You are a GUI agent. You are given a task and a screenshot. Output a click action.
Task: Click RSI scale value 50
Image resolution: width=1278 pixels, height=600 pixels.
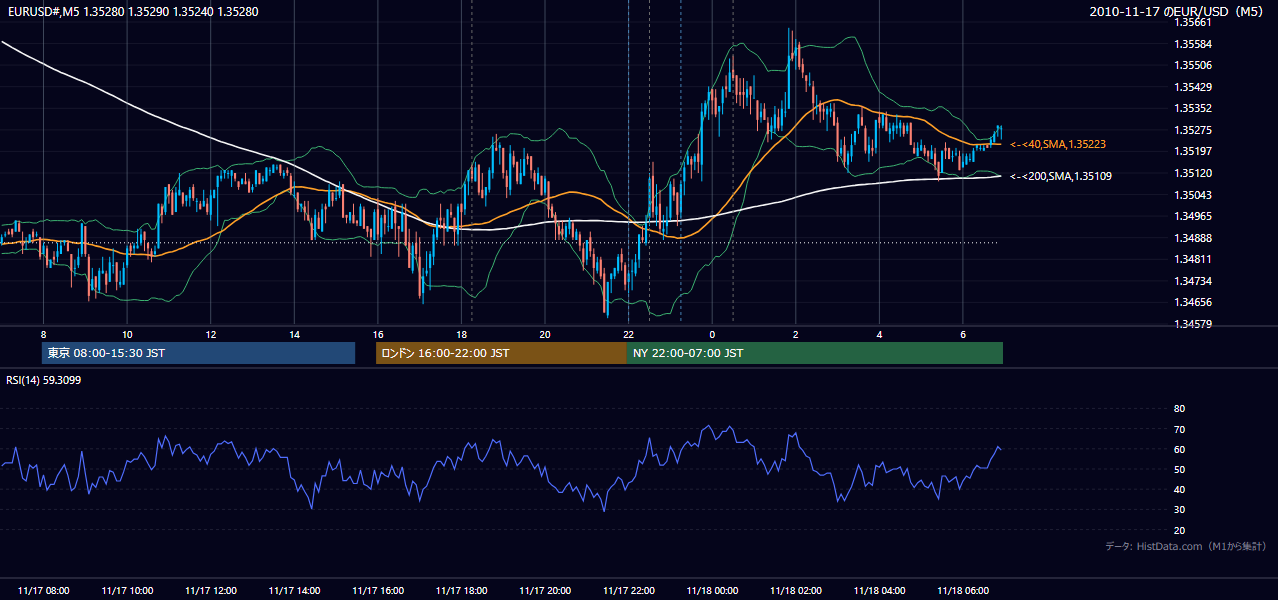pos(1179,469)
